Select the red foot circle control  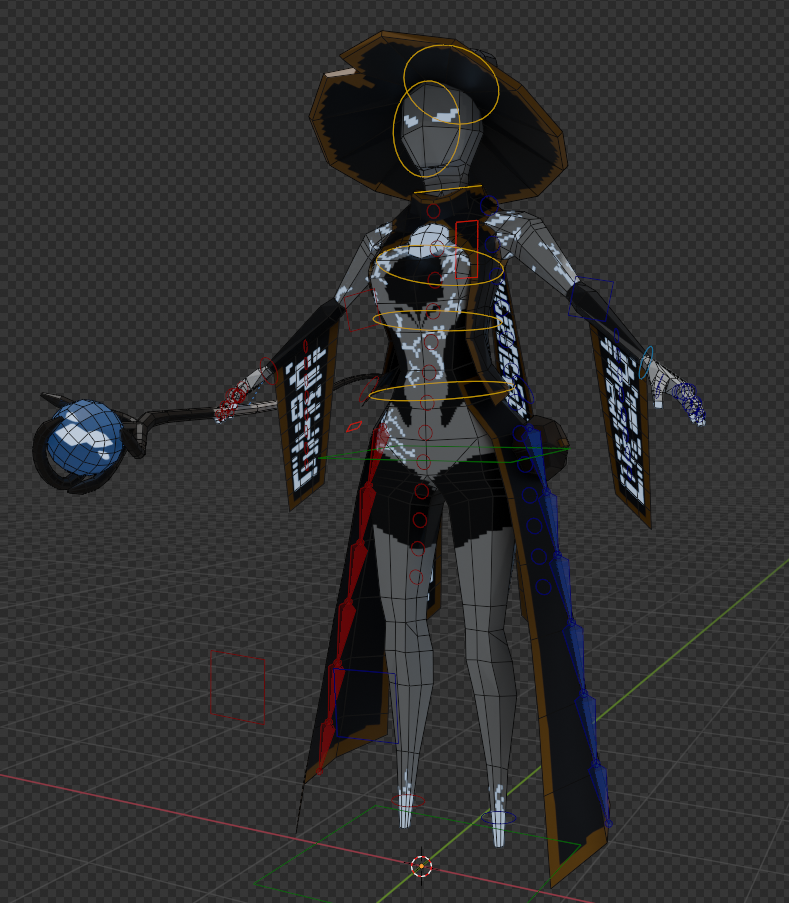408,800
